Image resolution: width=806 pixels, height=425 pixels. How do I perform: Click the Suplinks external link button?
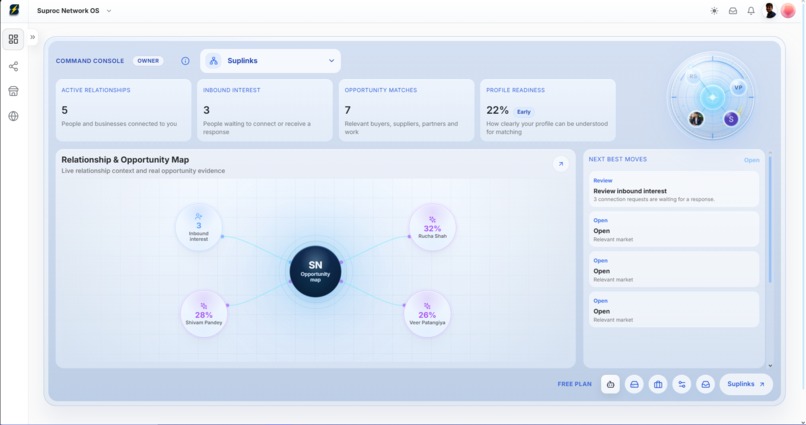746,384
